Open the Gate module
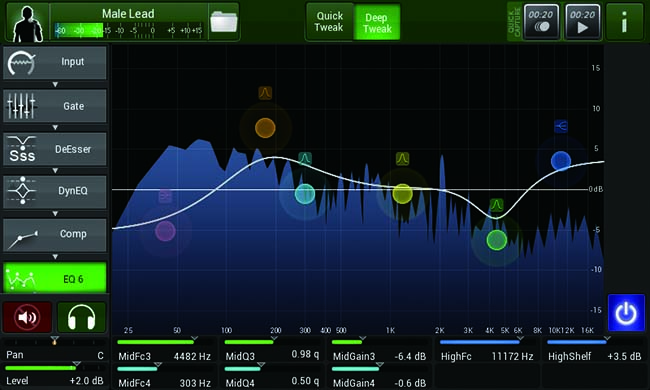This screenshot has width=650, height=390. (55, 106)
